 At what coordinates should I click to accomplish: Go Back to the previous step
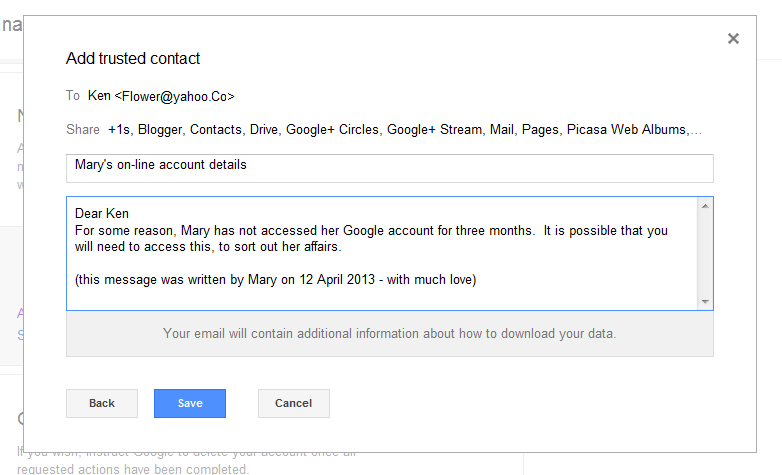tap(102, 403)
